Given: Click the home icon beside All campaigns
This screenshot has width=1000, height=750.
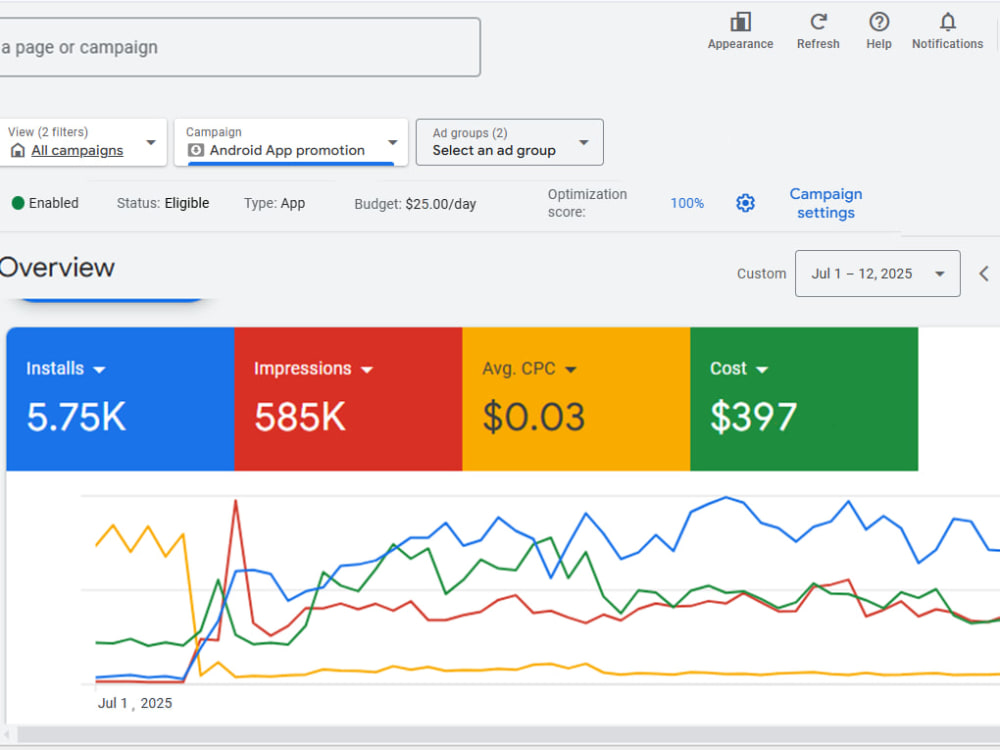Looking at the screenshot, I should pyautogui.click(x=18, y=151).
